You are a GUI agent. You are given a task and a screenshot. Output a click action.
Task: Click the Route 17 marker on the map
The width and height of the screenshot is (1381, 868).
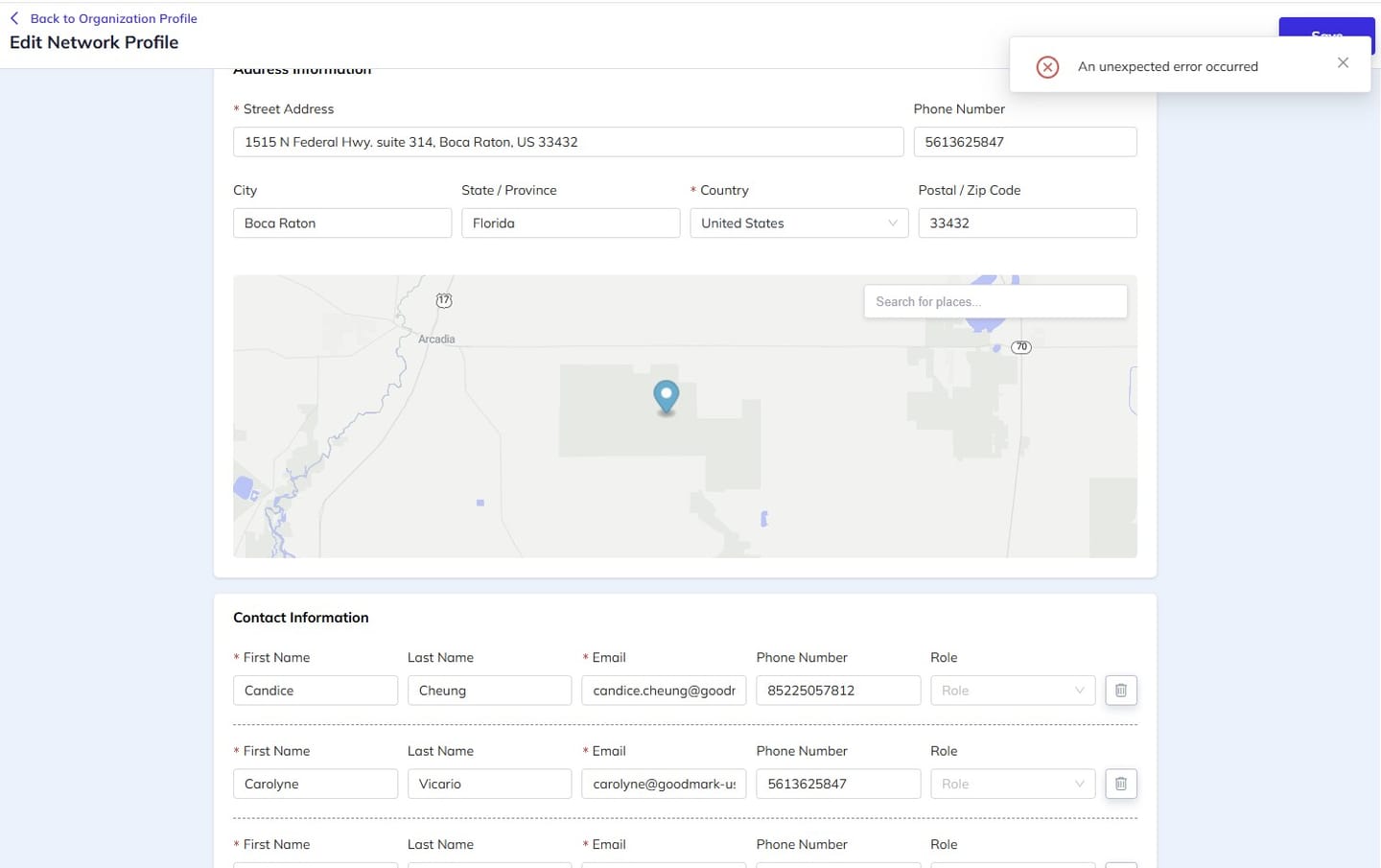(x=444, y=300)
